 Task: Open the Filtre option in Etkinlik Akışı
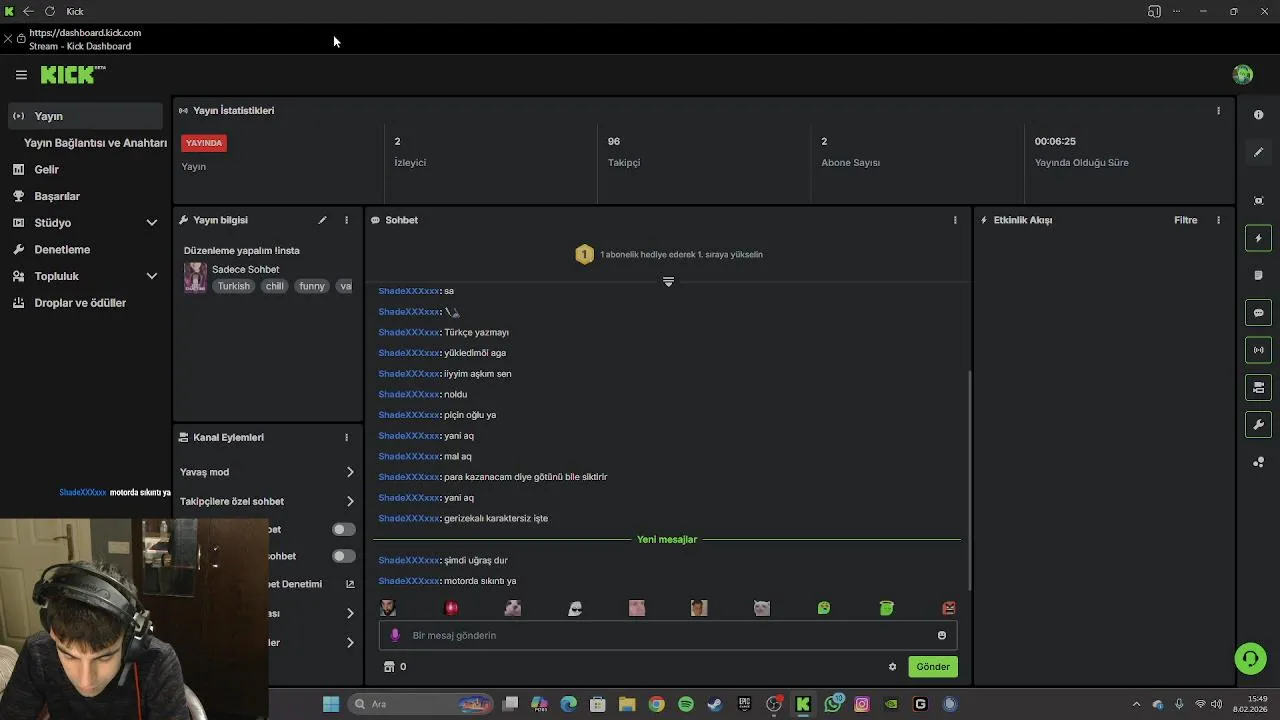(x=1186, y=220)
